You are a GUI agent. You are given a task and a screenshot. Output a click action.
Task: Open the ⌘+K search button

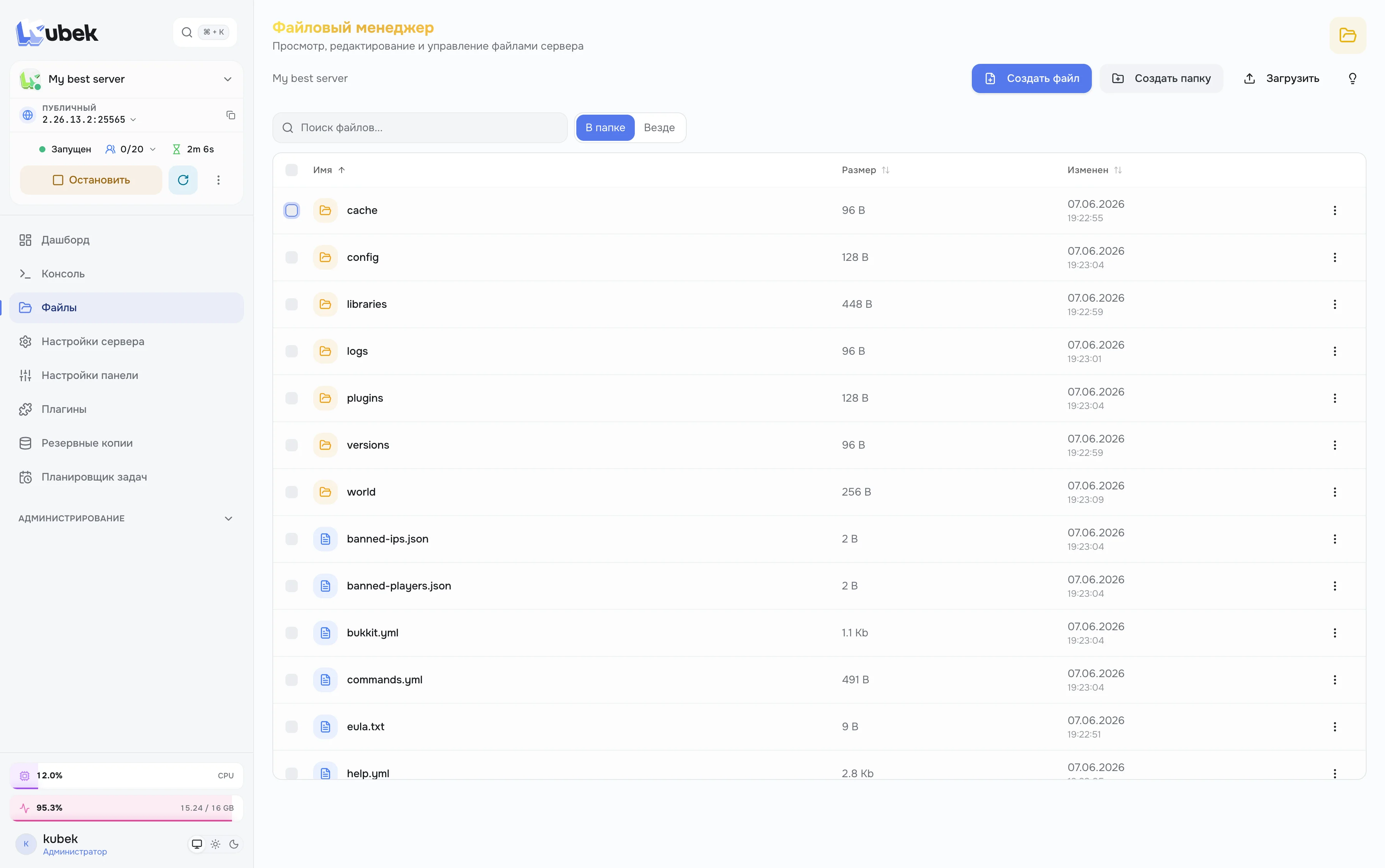click(205, 32)
